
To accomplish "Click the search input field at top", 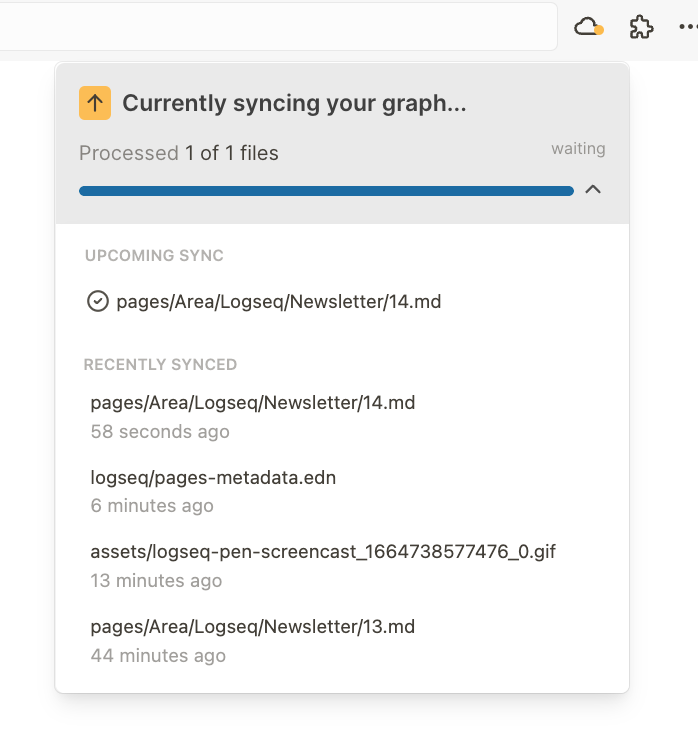I will (x=278, y=27).
